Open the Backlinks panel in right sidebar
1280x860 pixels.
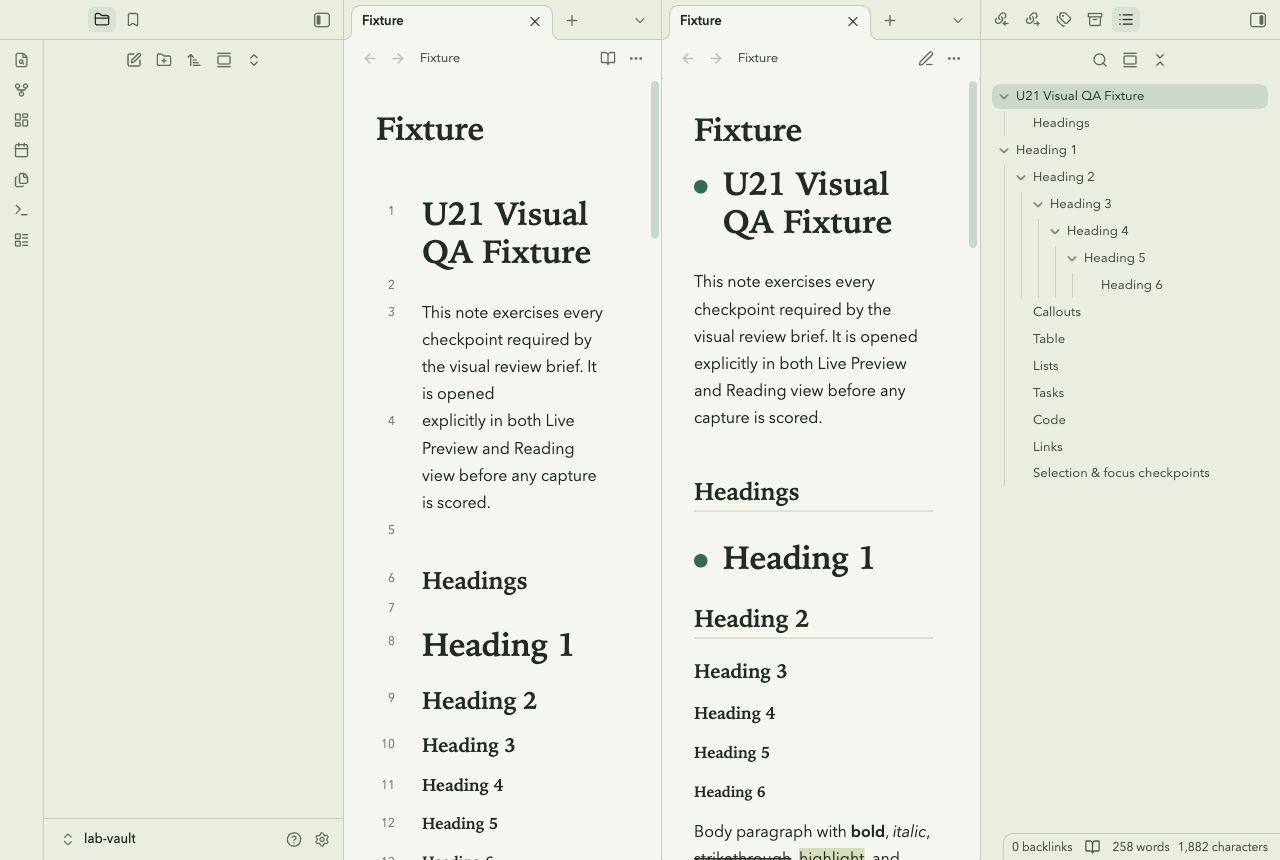(1002, 20)
